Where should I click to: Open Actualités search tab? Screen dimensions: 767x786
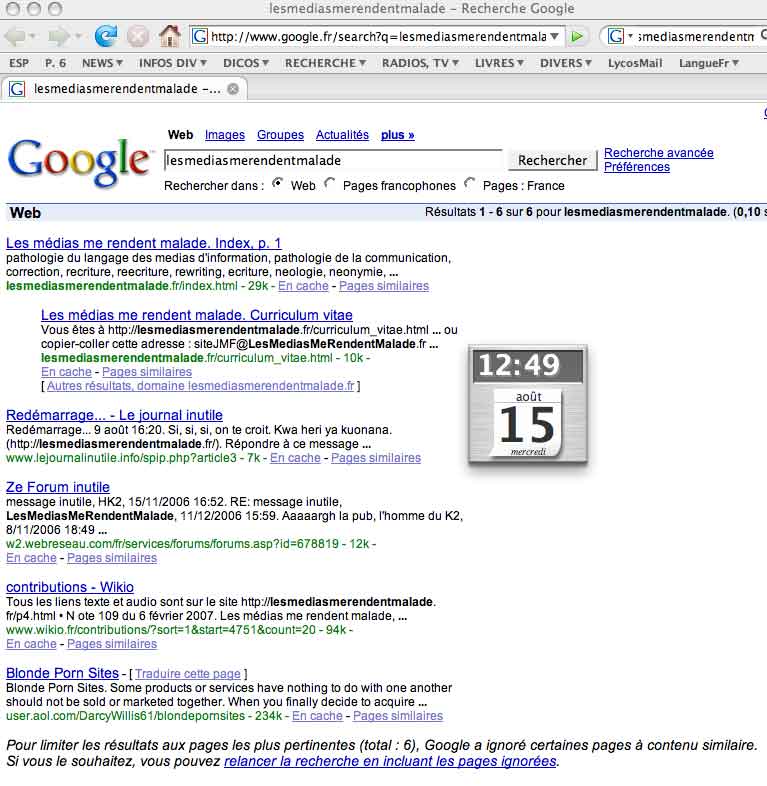click(x=342, y=135)
